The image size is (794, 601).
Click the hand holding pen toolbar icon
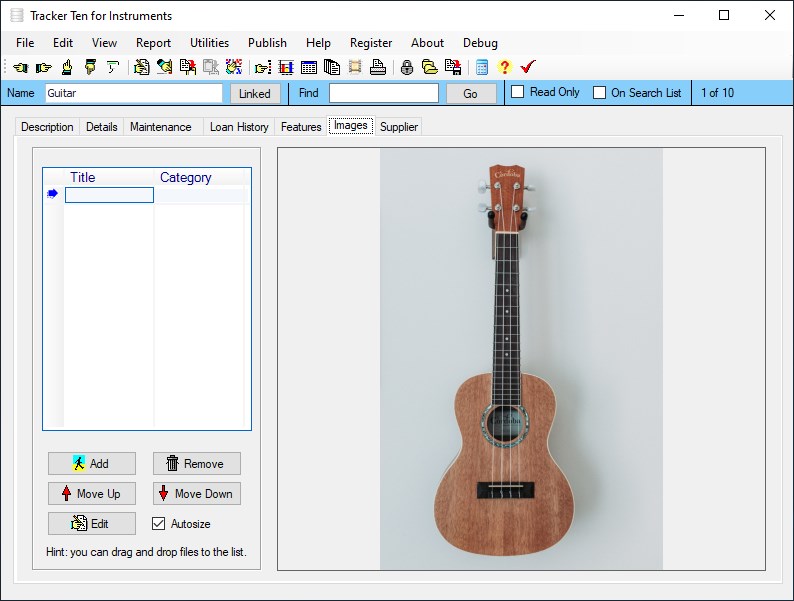[165, 67]
